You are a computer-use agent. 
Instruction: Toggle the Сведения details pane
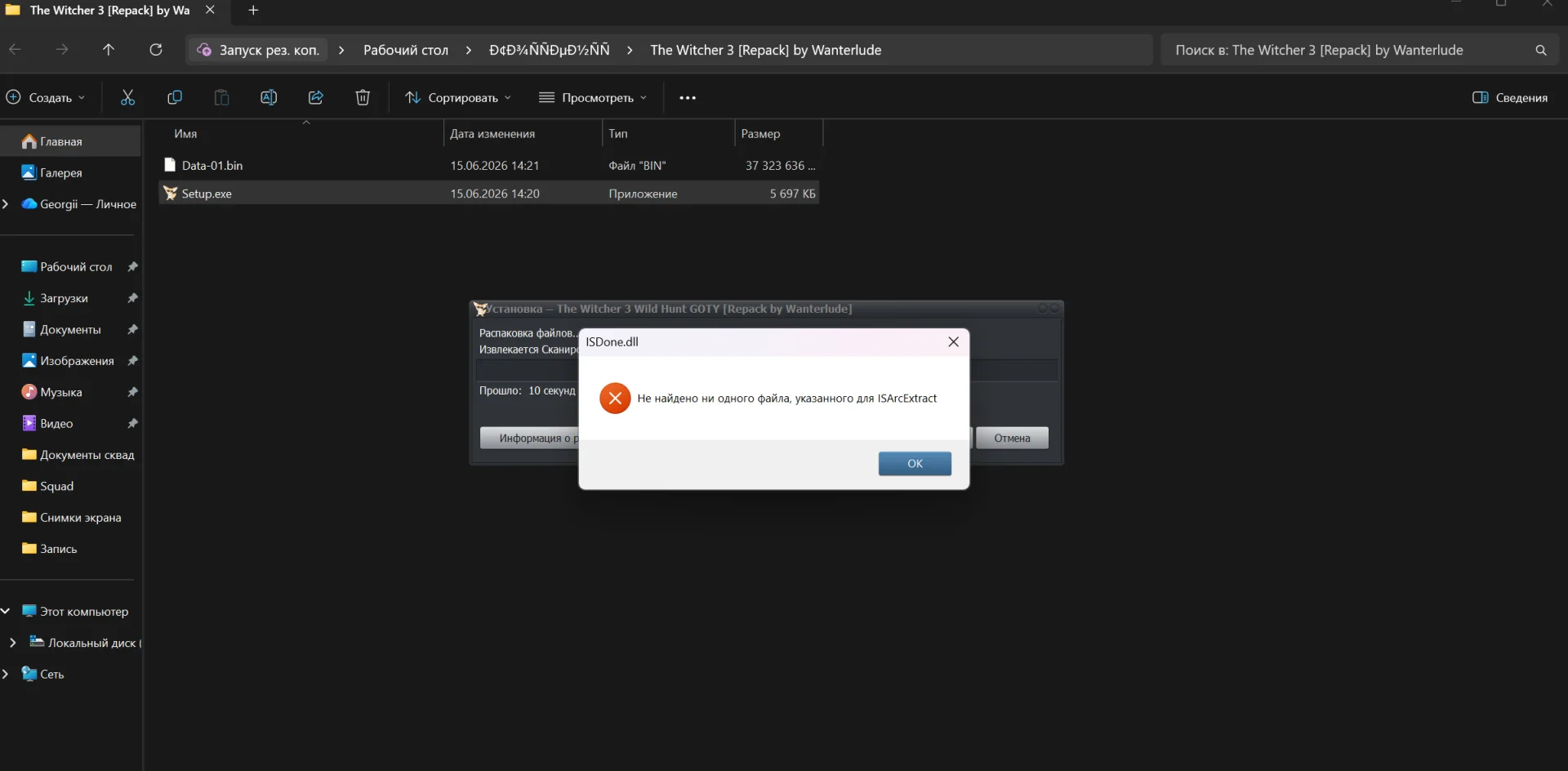[1510, 97]
